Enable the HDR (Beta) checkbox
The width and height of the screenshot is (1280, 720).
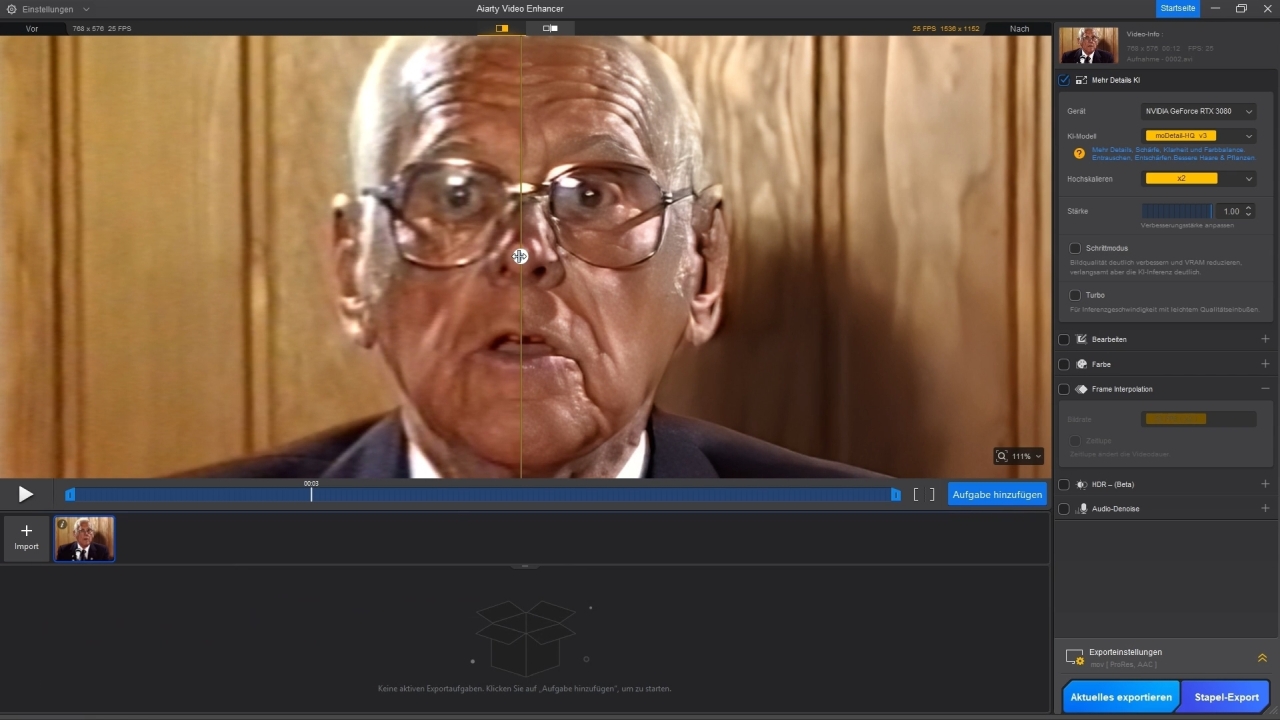(1064, 484)
